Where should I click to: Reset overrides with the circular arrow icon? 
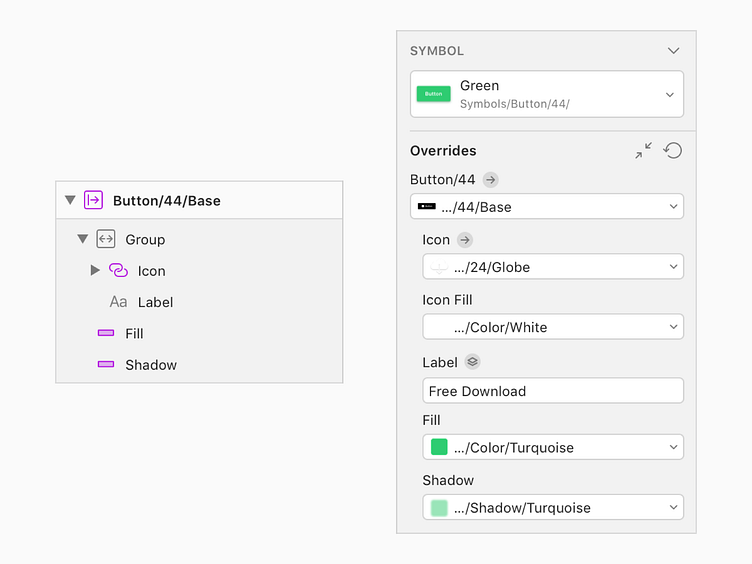pyautogui.click(x=673, y=150)
